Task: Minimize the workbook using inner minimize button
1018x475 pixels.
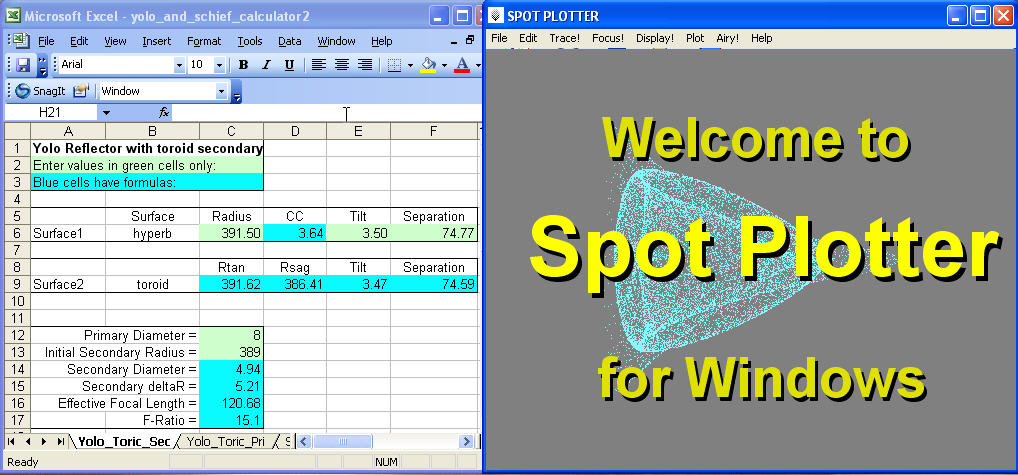Action: coord(454,40)
